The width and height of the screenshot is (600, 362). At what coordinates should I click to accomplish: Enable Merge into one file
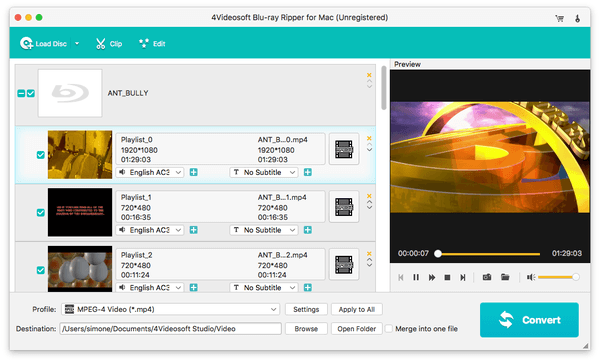[389, 329]
